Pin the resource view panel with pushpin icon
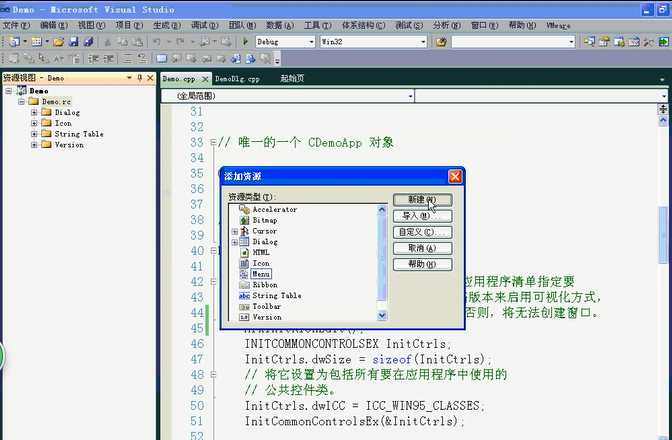 pyautogui.click(x=140, y=78)
